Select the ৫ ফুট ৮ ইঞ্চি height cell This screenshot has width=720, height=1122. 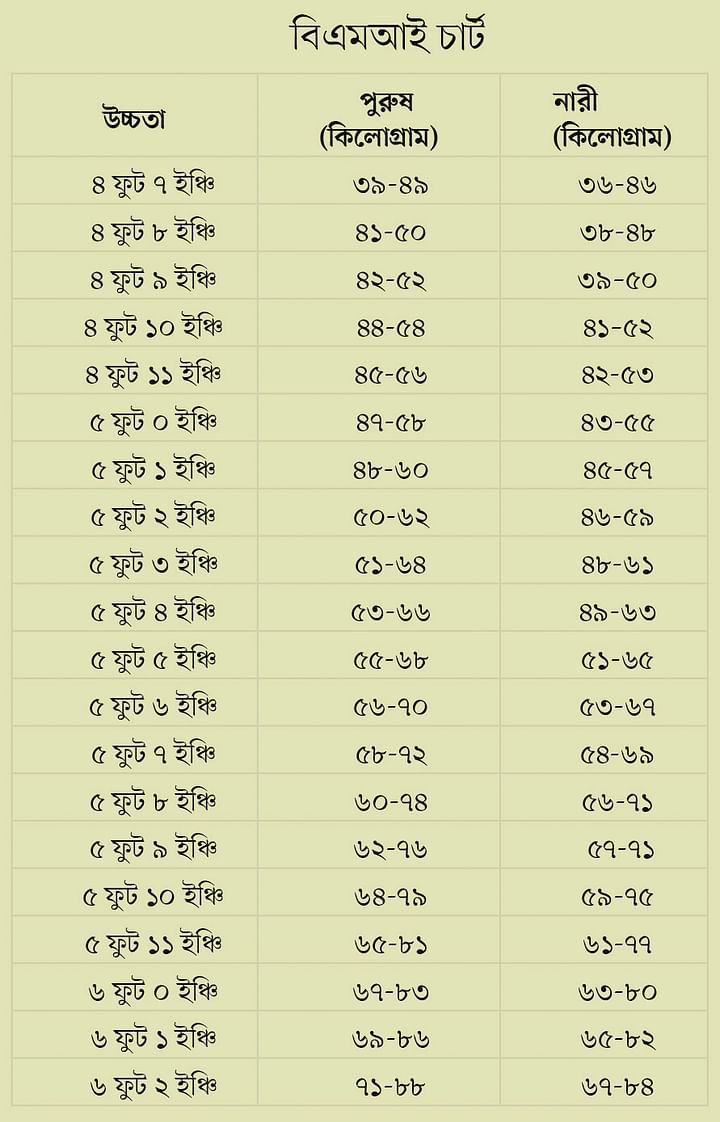point(153,801)
